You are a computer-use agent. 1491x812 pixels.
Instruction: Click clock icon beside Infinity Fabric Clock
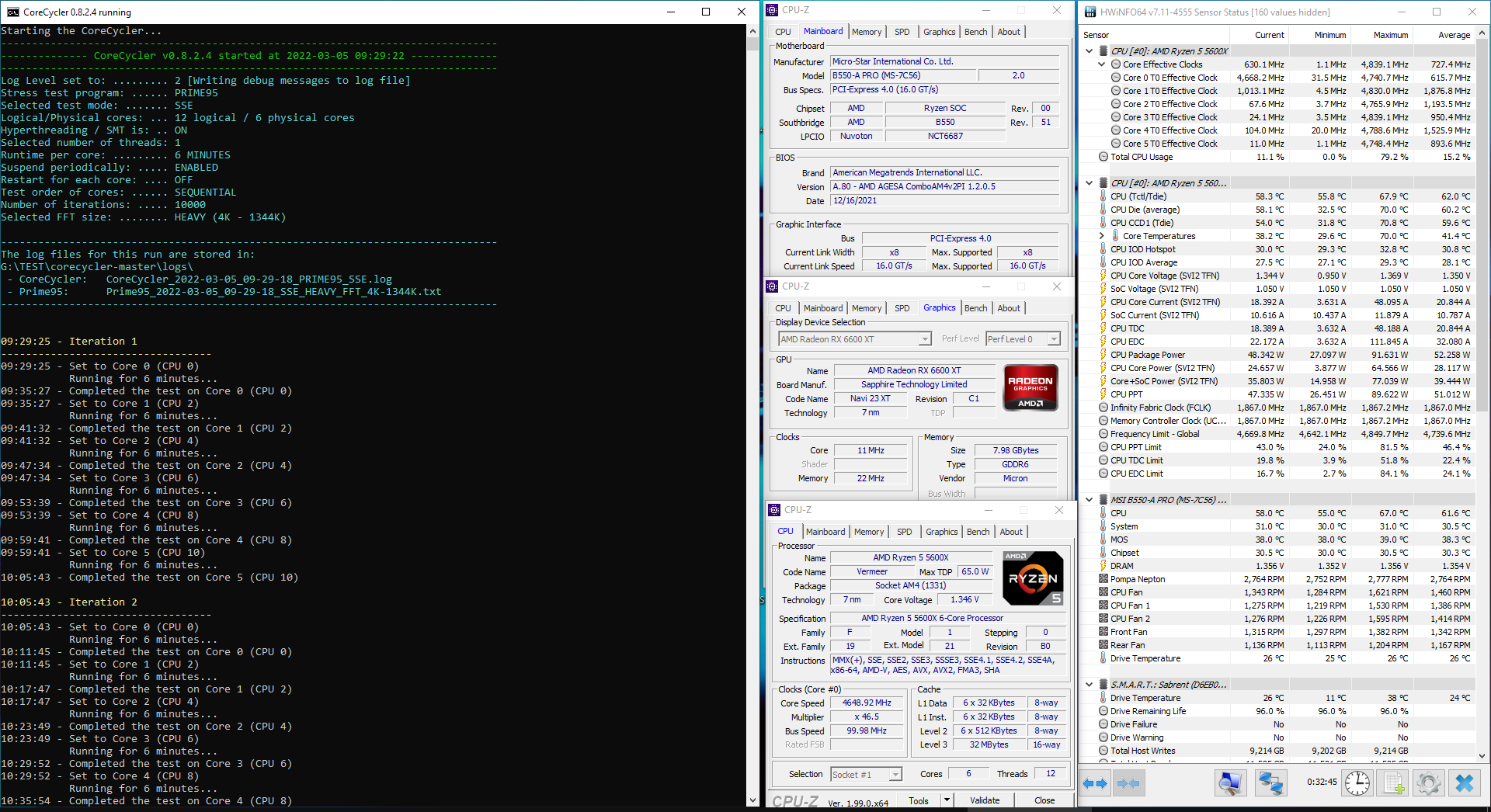pyautogui.click(x=1103, y=408)
